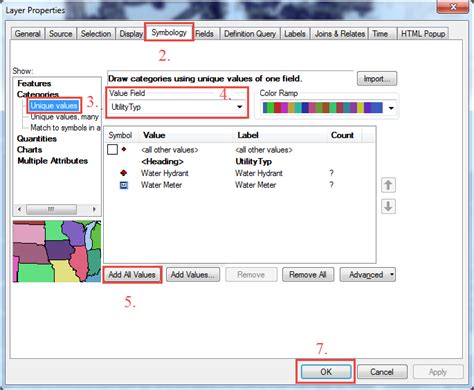Click the color ramp strip
Screen dimensions: 474x390
pos(323,108)
